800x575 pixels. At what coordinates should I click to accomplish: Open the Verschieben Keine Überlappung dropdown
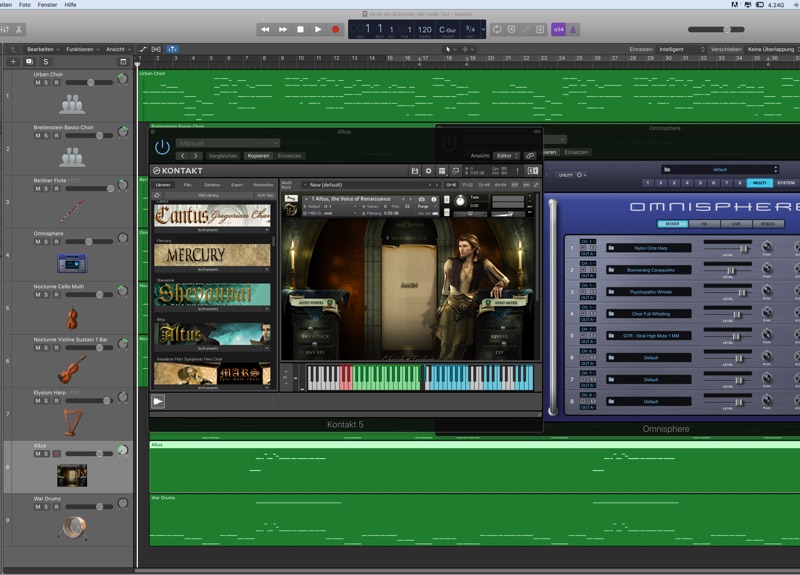772,49
